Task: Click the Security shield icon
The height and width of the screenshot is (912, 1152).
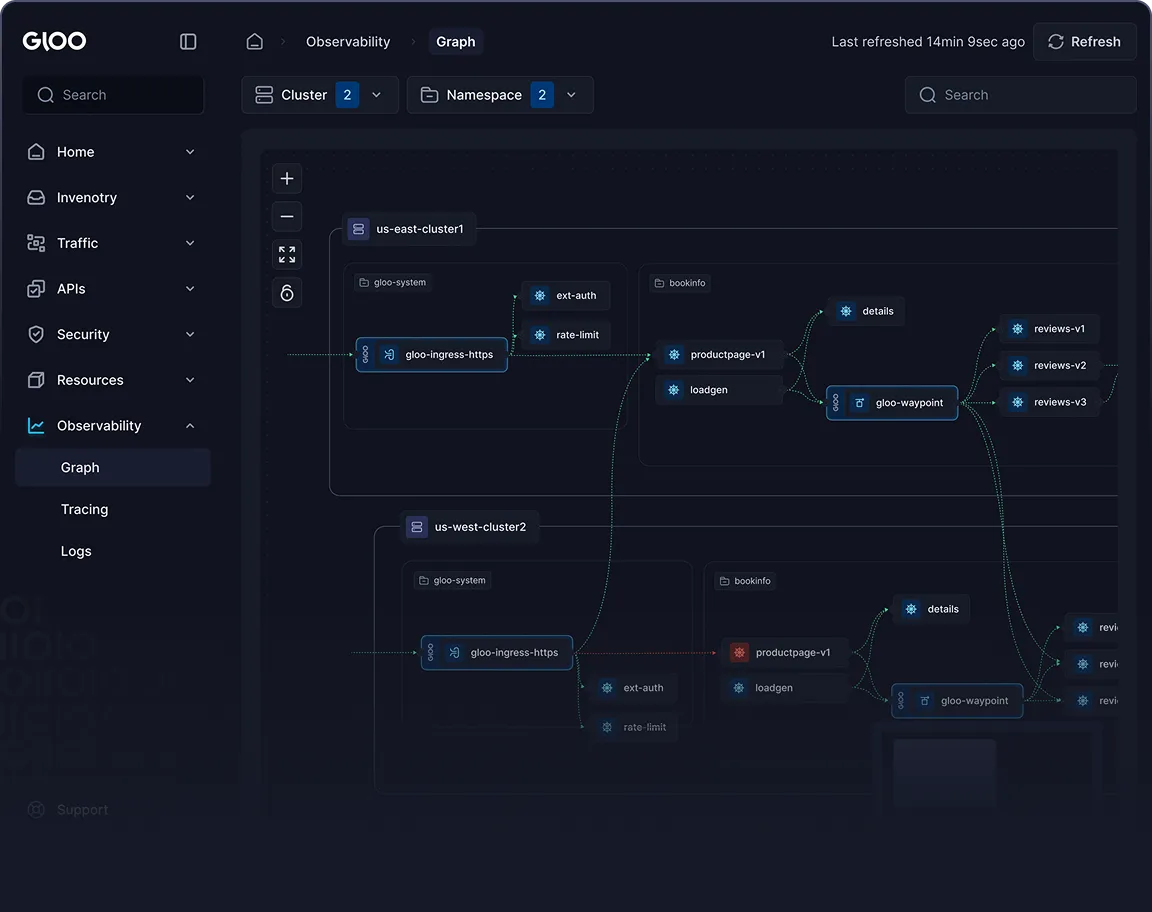Action: point(36,334)
